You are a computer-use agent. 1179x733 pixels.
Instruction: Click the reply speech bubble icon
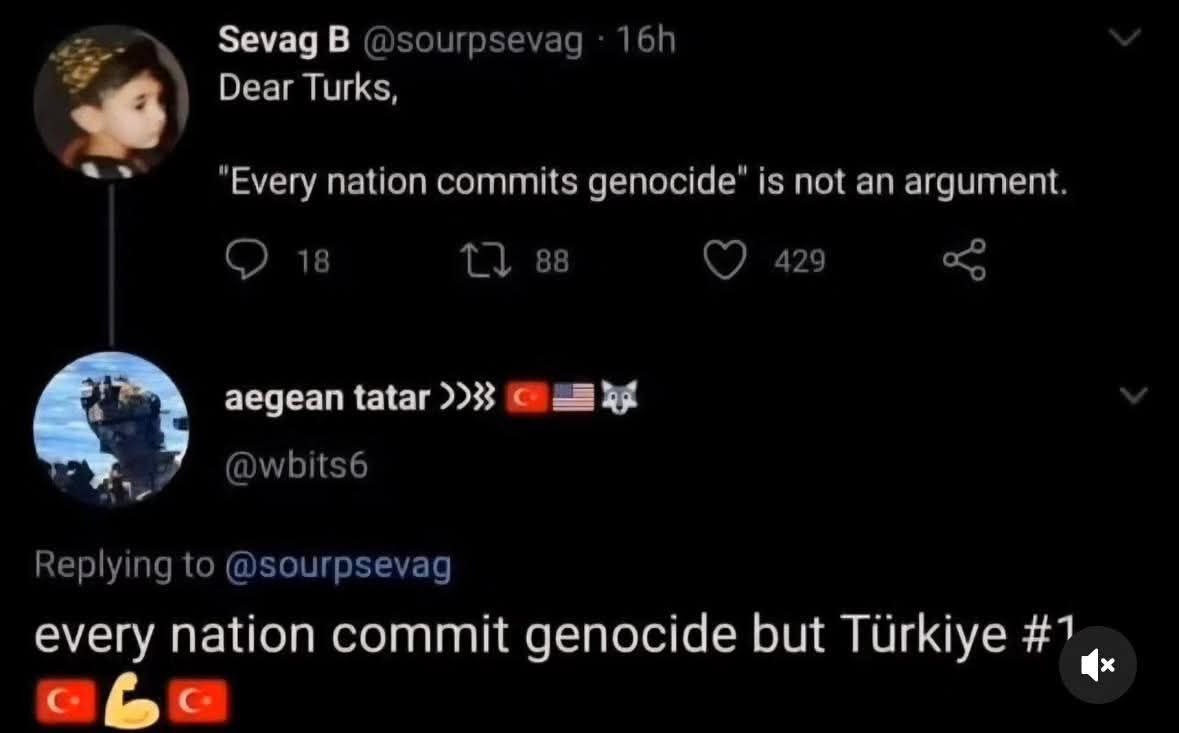[243, 261]
